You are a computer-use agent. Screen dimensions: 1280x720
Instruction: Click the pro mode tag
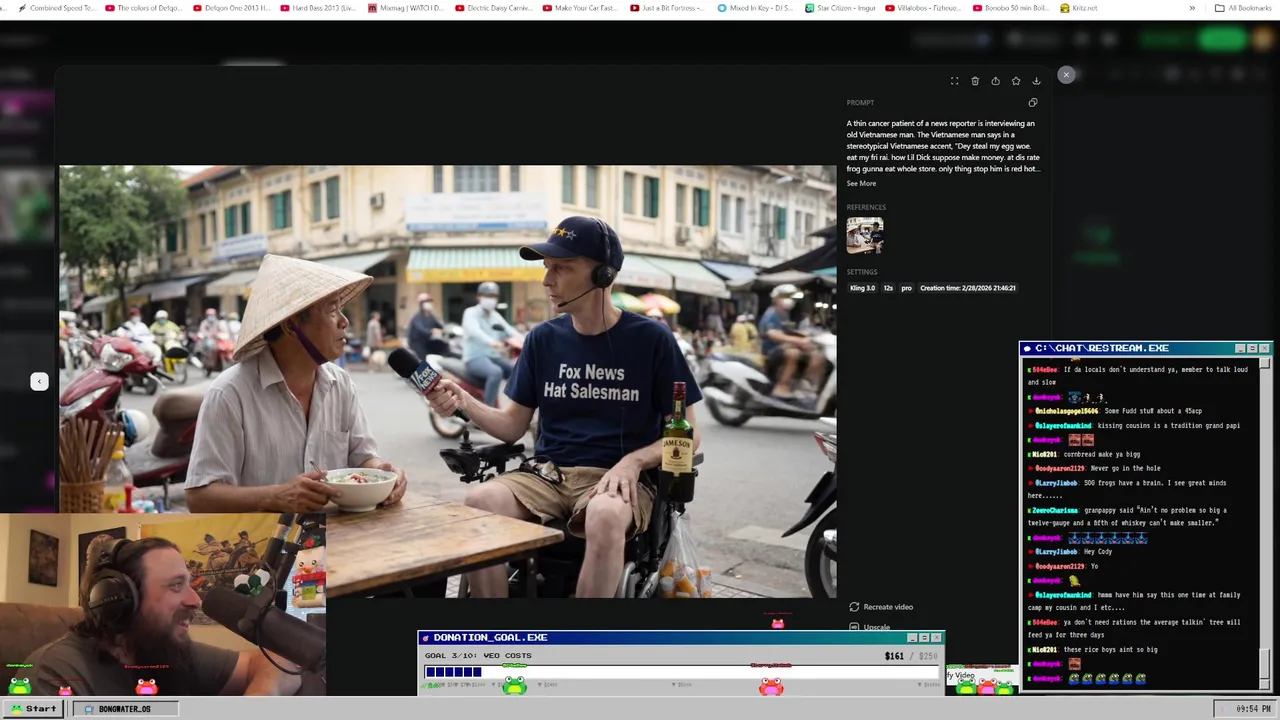(x=906, y=288)
